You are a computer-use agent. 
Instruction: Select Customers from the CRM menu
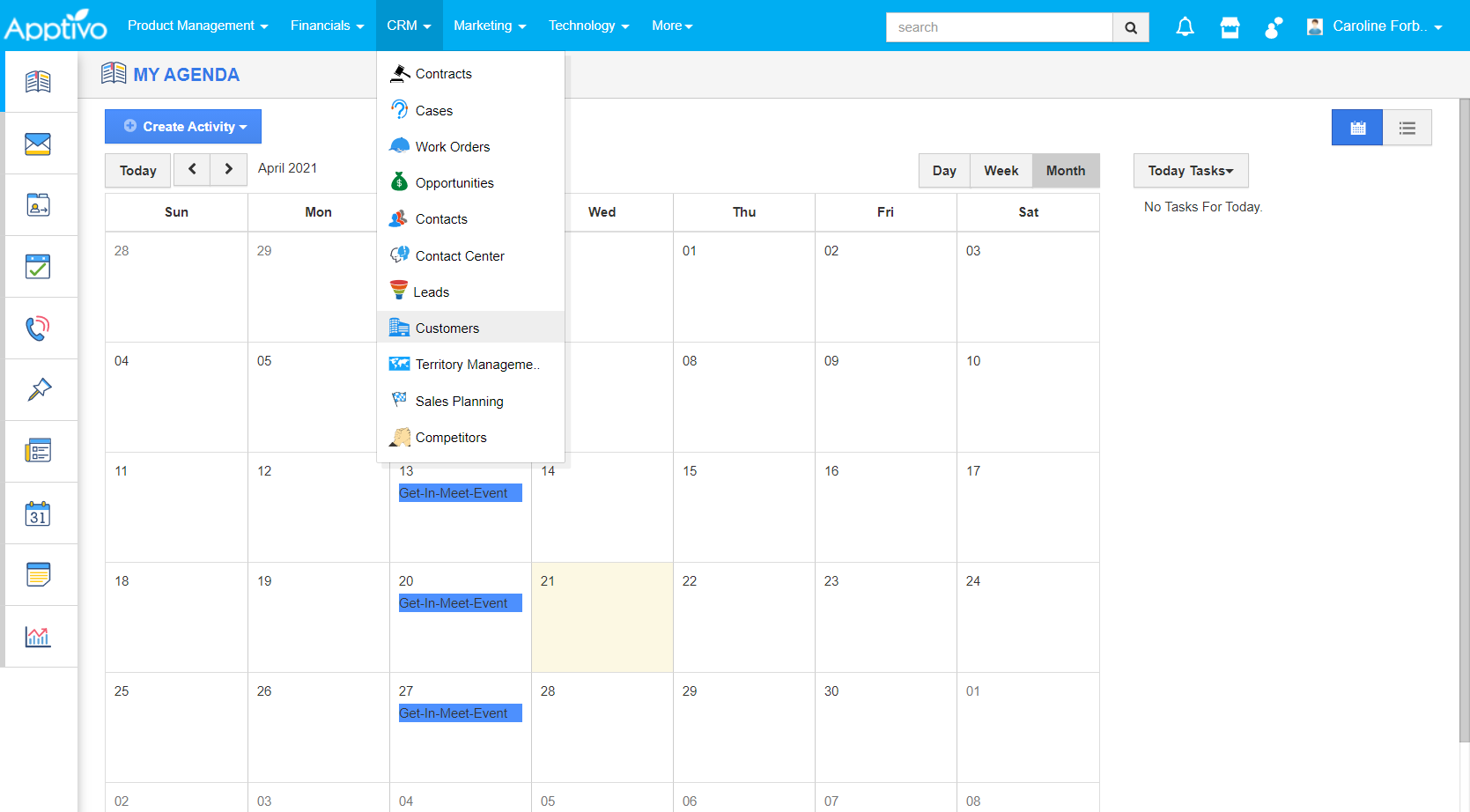tap(447, 328)
